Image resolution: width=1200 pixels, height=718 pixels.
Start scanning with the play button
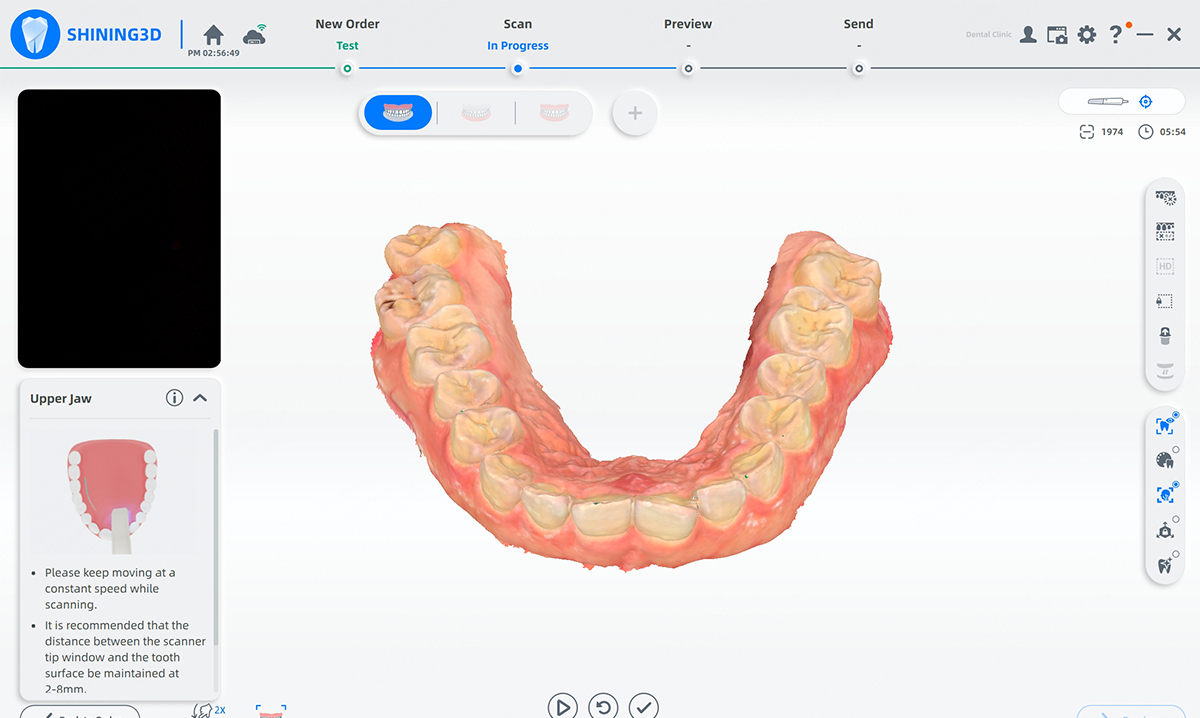click(x=563, y=706)
